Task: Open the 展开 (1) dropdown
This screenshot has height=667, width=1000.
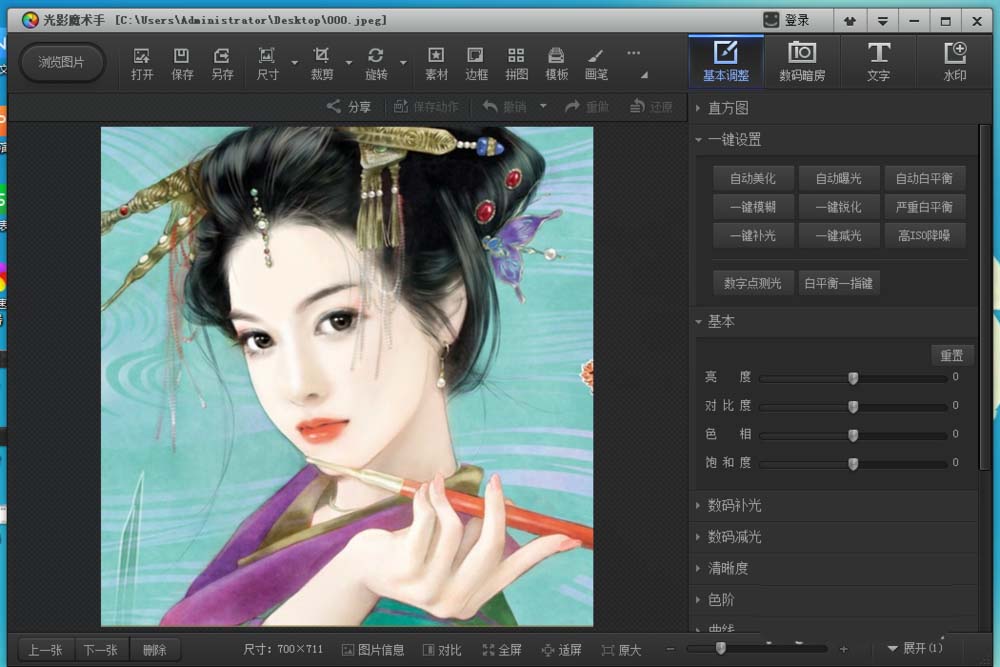Action: 915,649
